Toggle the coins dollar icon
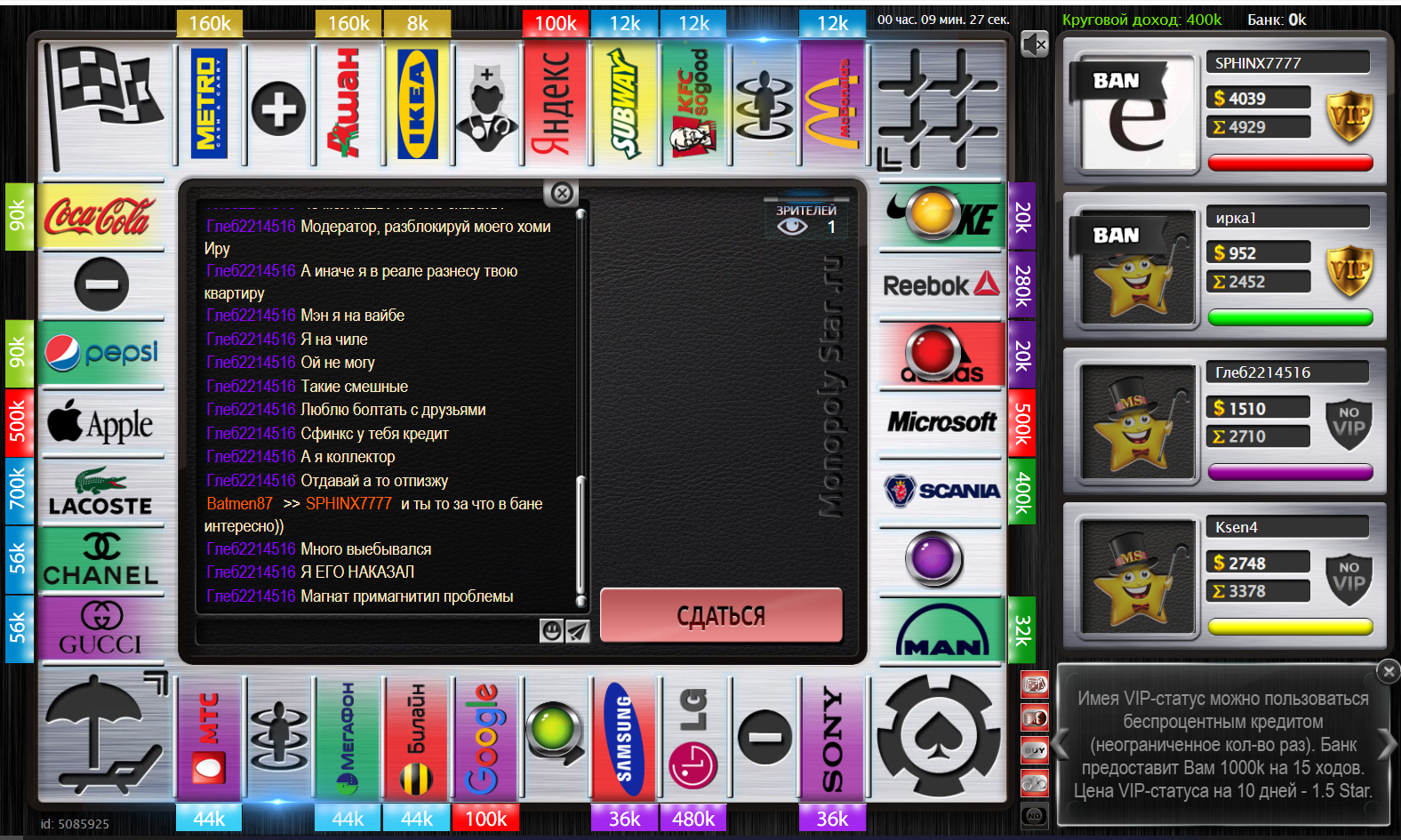This screenshot has height=840, width=1401. coord(1035,717)
